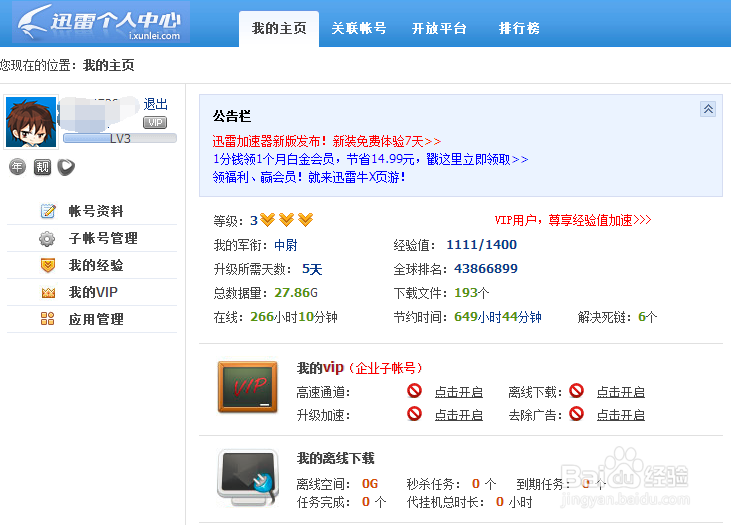The width and height of the screenshot is (731, 525).
Task: Click the 秒杀任务 count value
Action: 476,484
